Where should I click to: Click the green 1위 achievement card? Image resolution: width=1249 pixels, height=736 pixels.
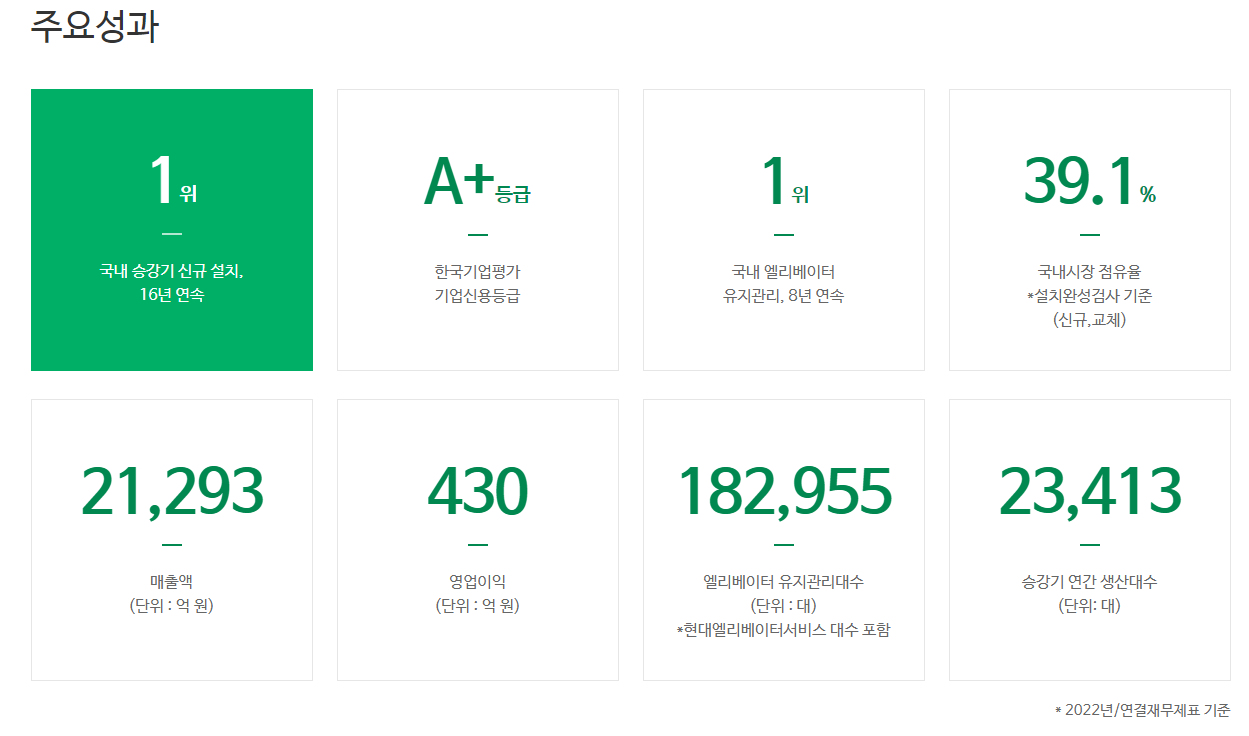[x=172, y=228]
